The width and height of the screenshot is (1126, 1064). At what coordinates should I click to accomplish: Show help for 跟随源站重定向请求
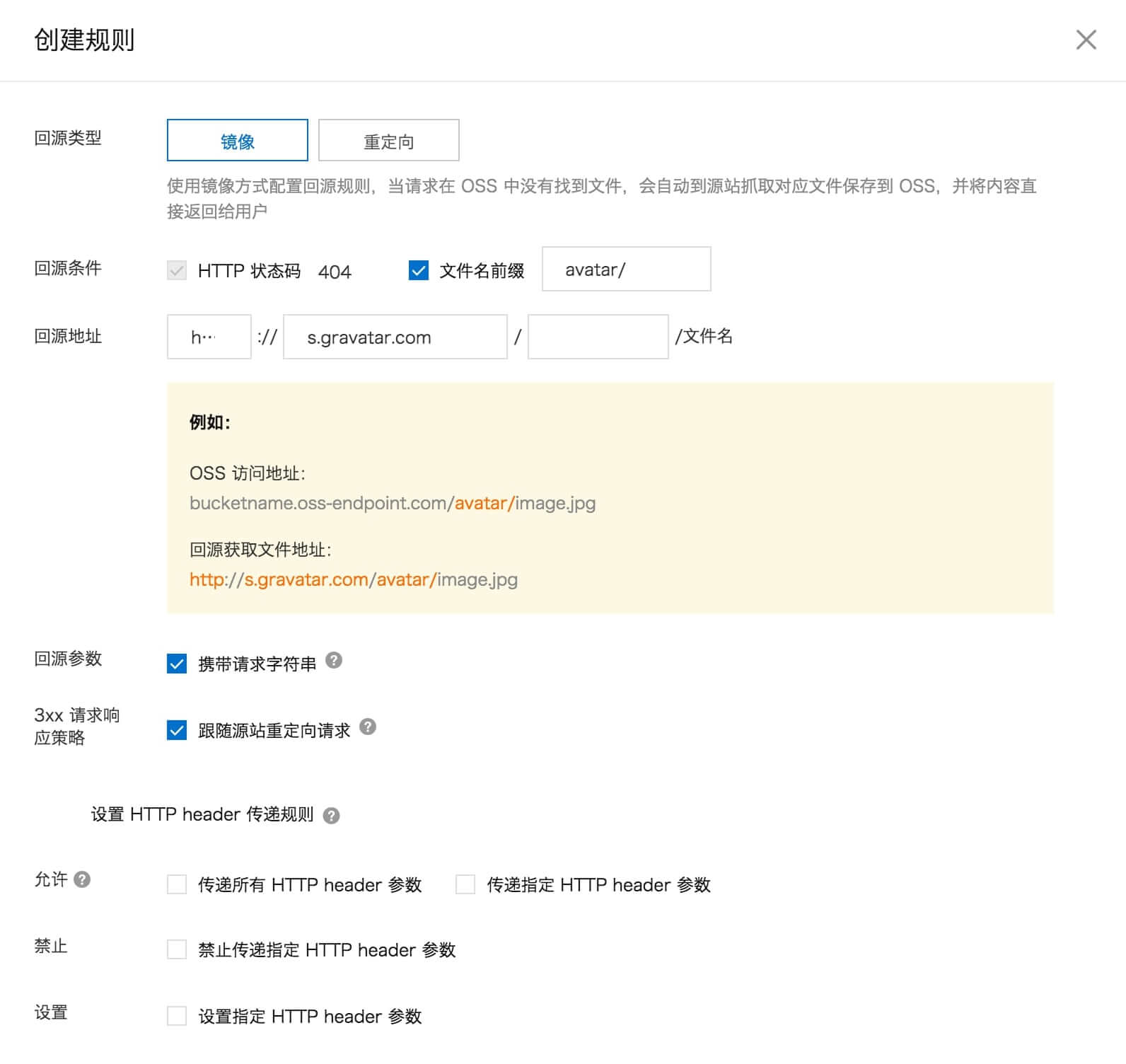368,727
